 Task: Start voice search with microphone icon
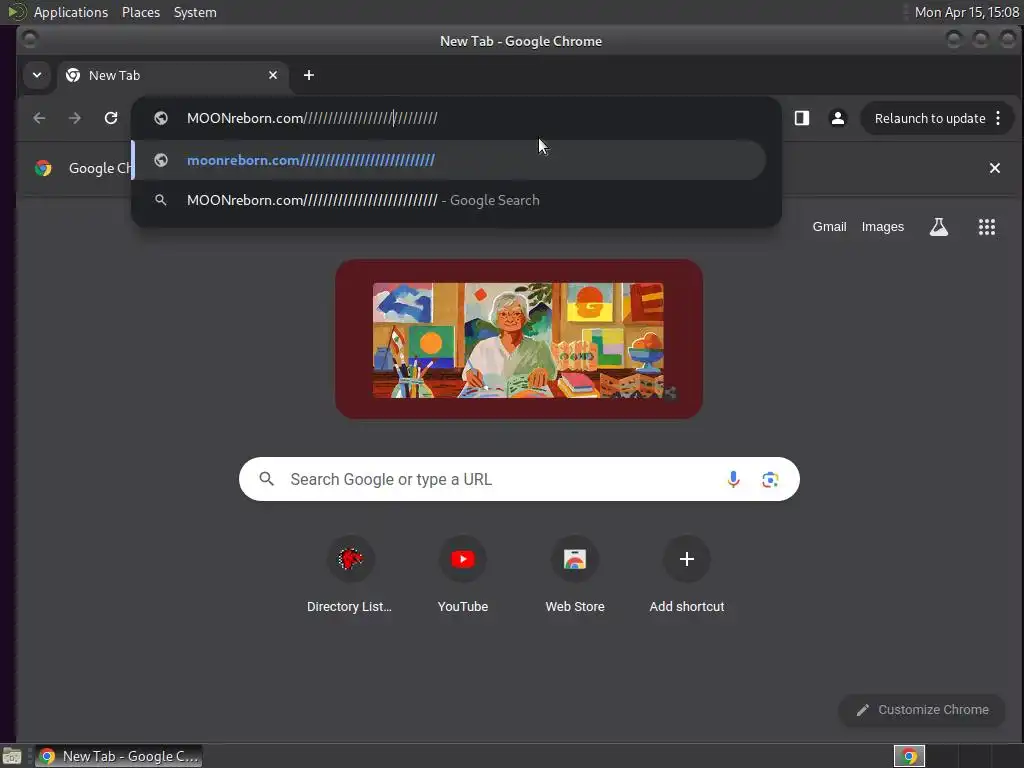[733, 479]
